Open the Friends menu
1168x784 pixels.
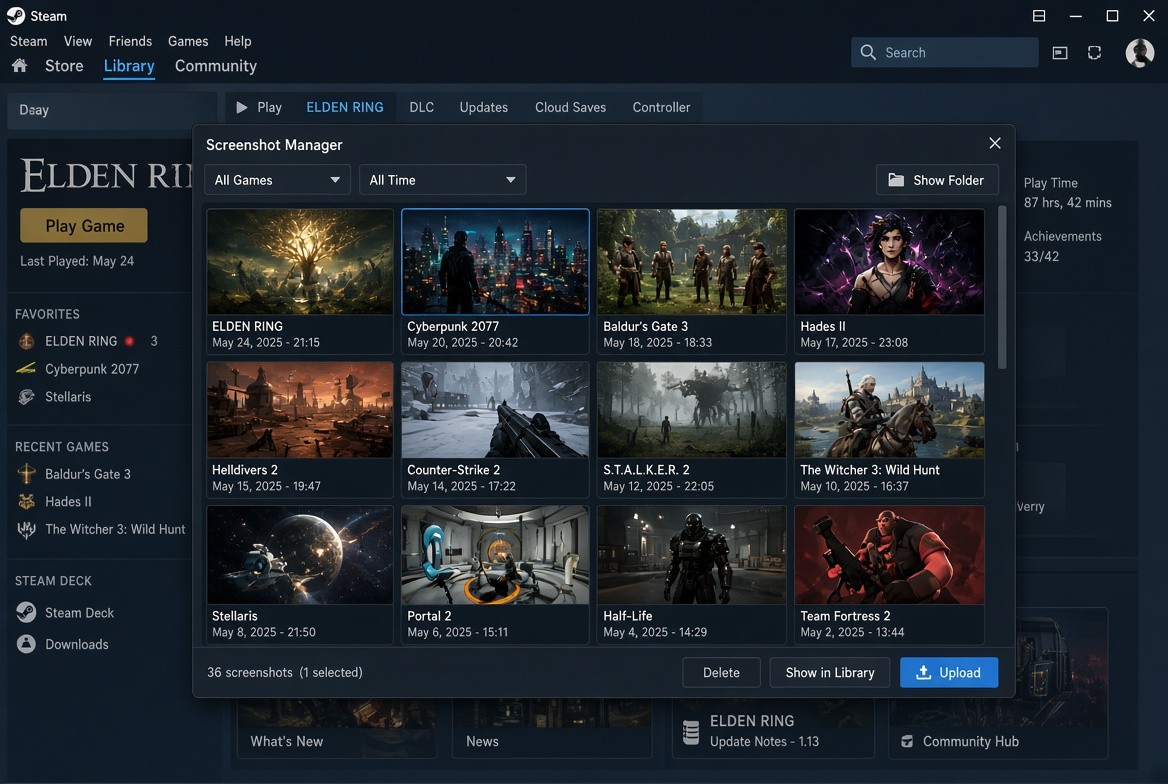(x=130, y=41)
